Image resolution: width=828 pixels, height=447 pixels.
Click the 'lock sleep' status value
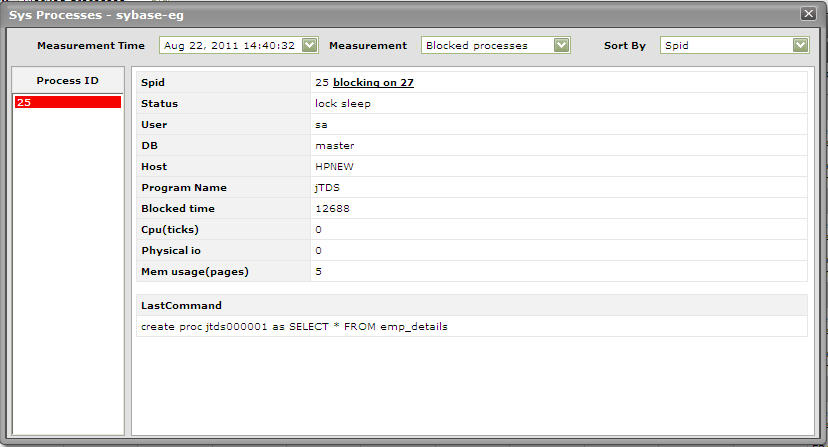point(343,104)
